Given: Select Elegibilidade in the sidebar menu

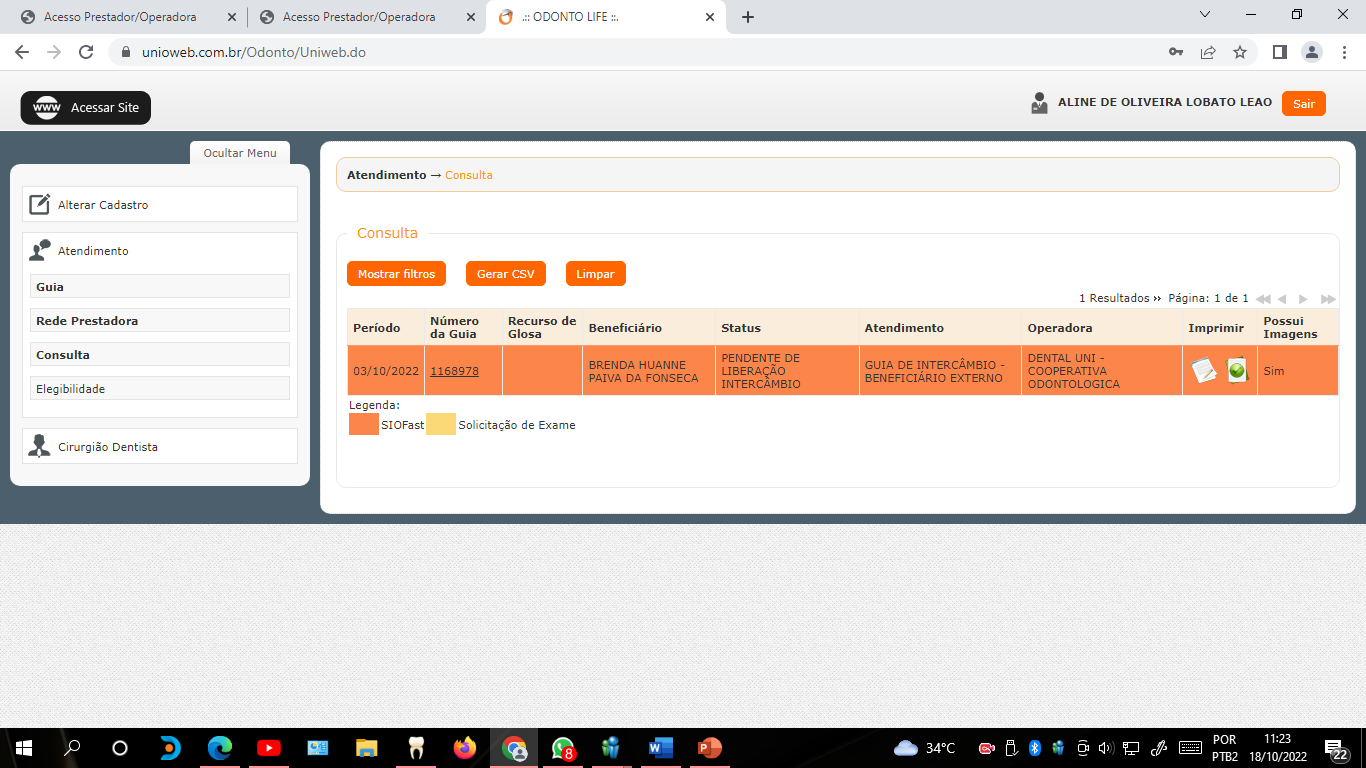Looking at the screenshot, I should (70, 389).
